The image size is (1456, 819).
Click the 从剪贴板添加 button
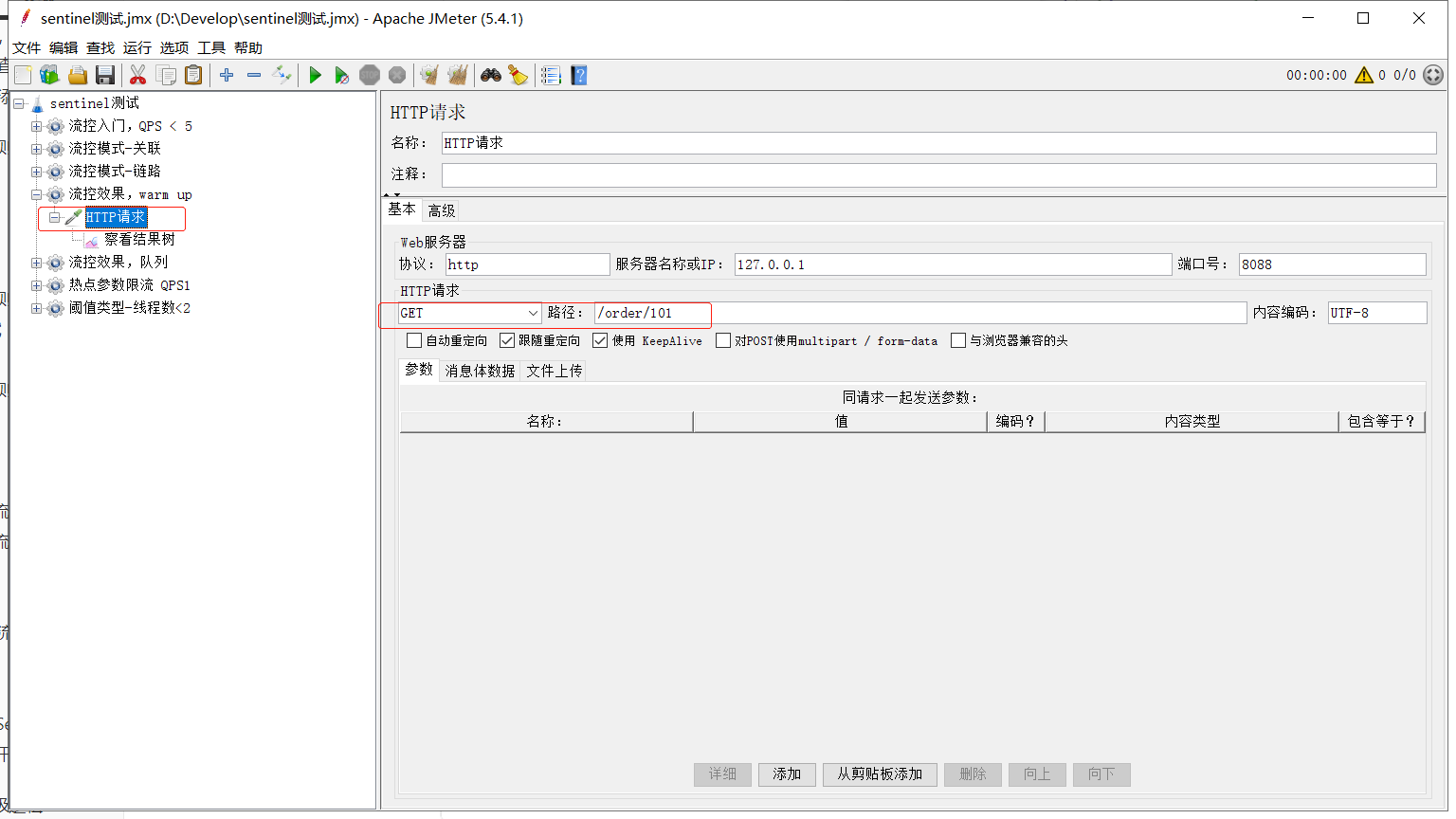pos(880,774)
